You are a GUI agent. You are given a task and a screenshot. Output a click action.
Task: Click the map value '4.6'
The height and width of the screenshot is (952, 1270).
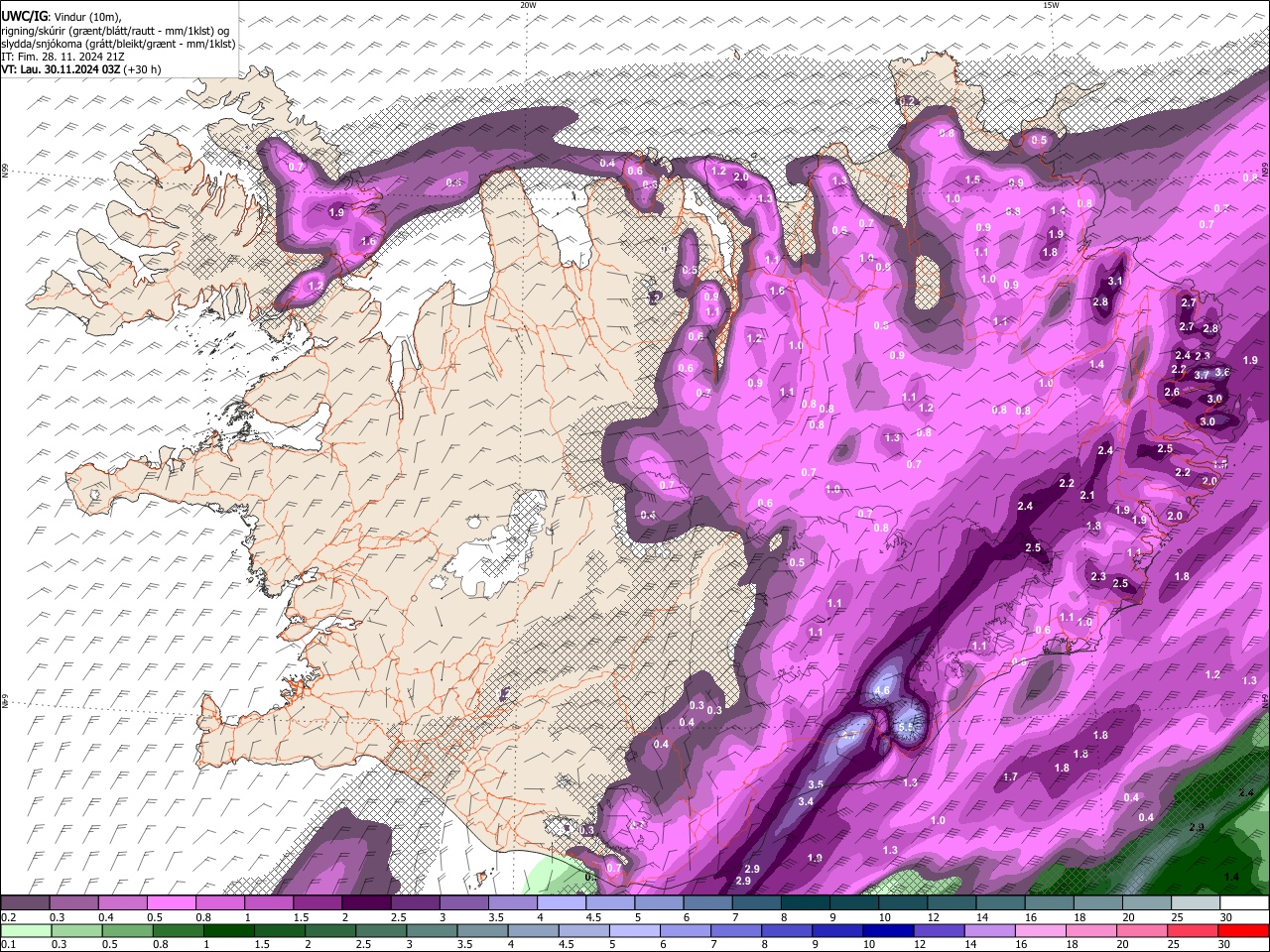[x=881, y=690]
